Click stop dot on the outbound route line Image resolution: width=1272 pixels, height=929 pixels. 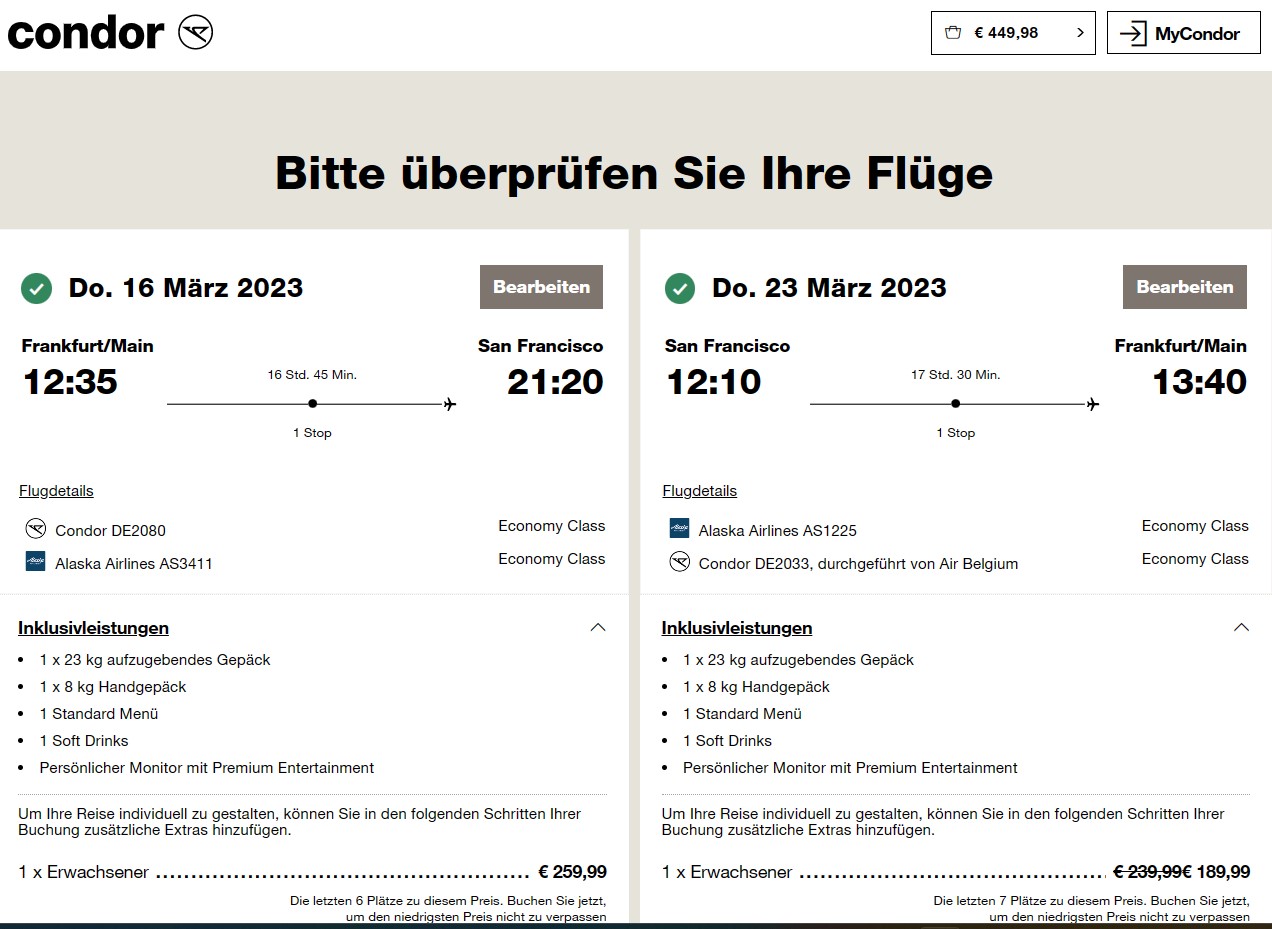[x=313, y=404]
